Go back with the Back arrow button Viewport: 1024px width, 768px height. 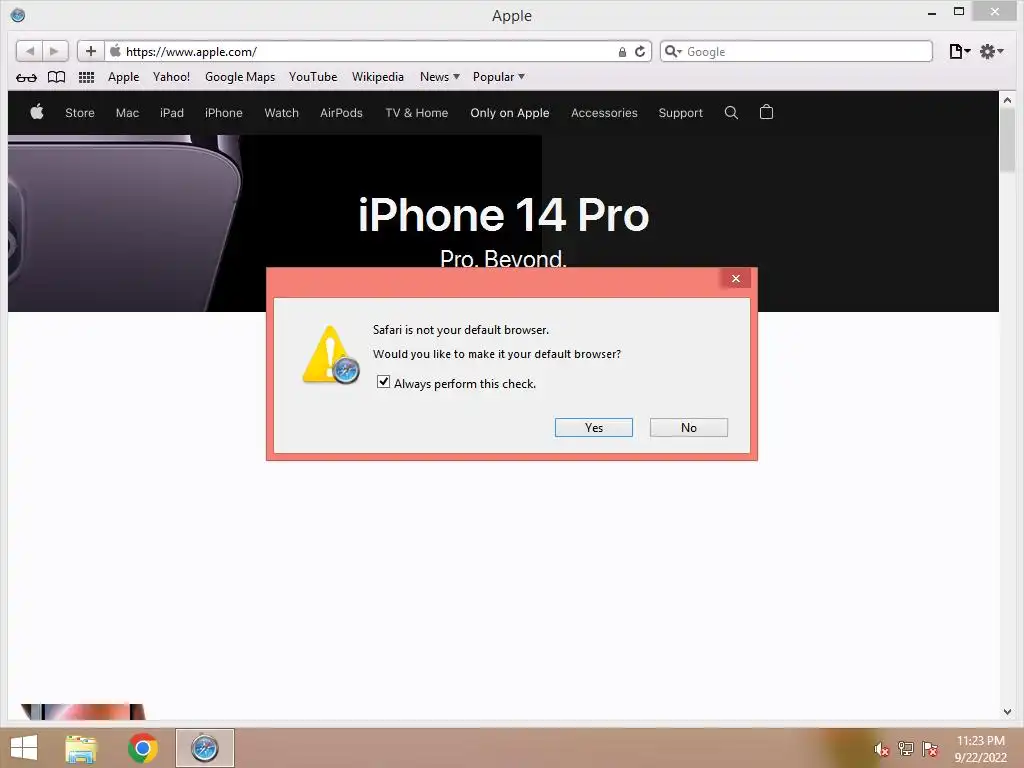point(29,51)
